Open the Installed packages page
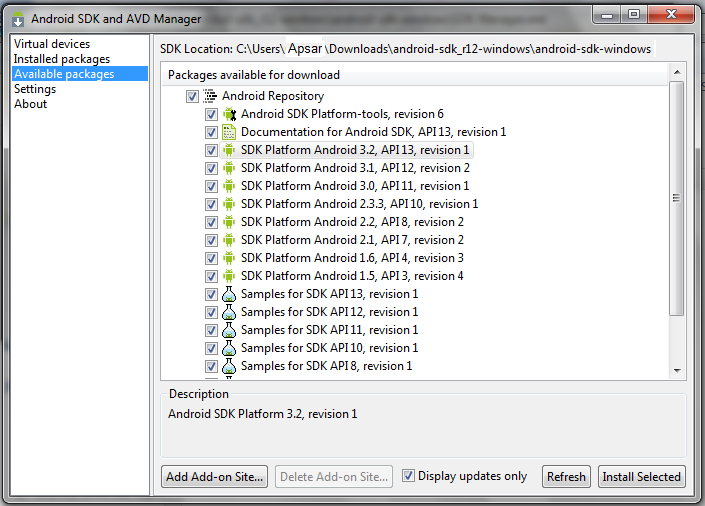This screenshot has width=705, height=506. click(x=62, y=59)
